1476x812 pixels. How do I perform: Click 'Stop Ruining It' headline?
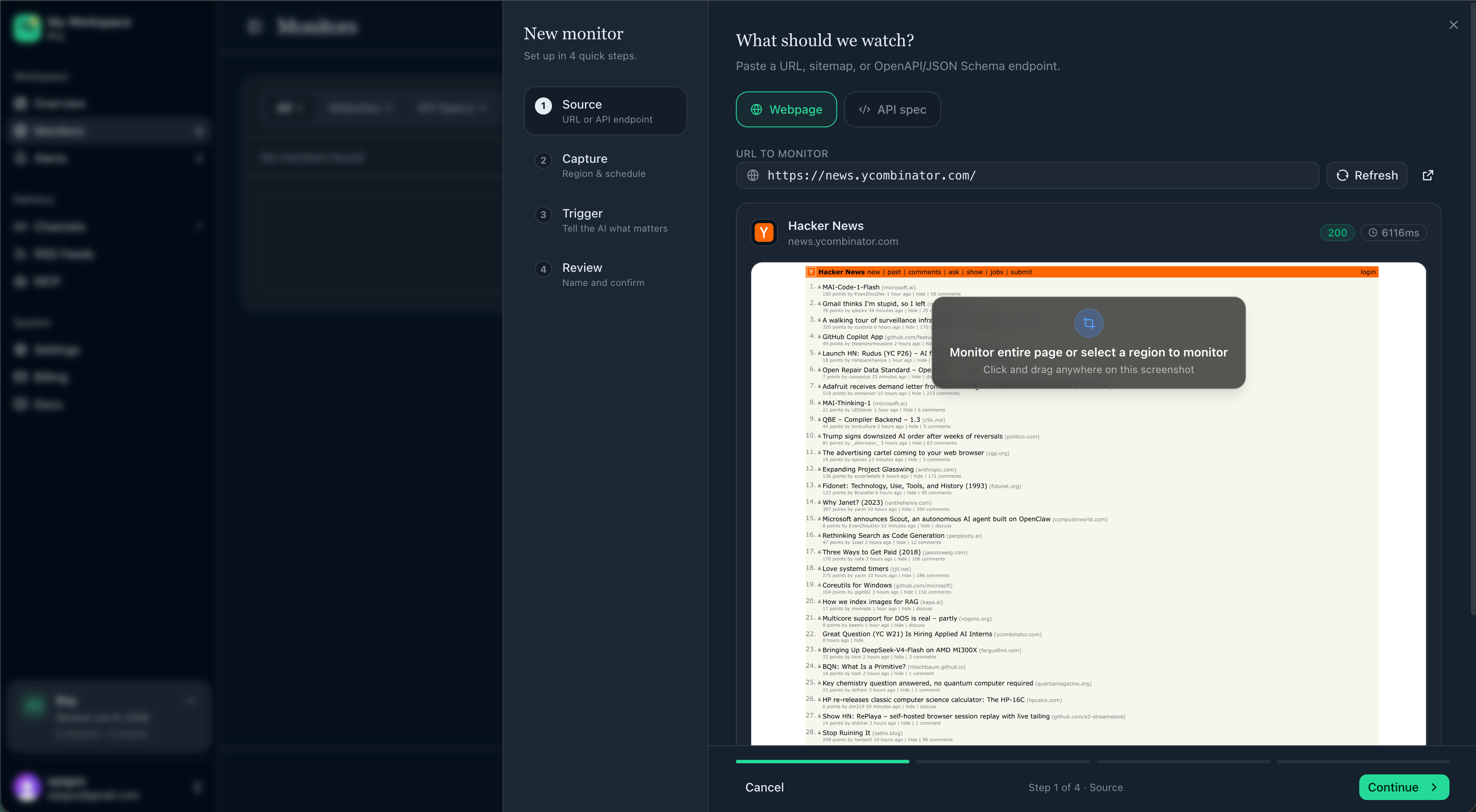[x=846, y=733]
